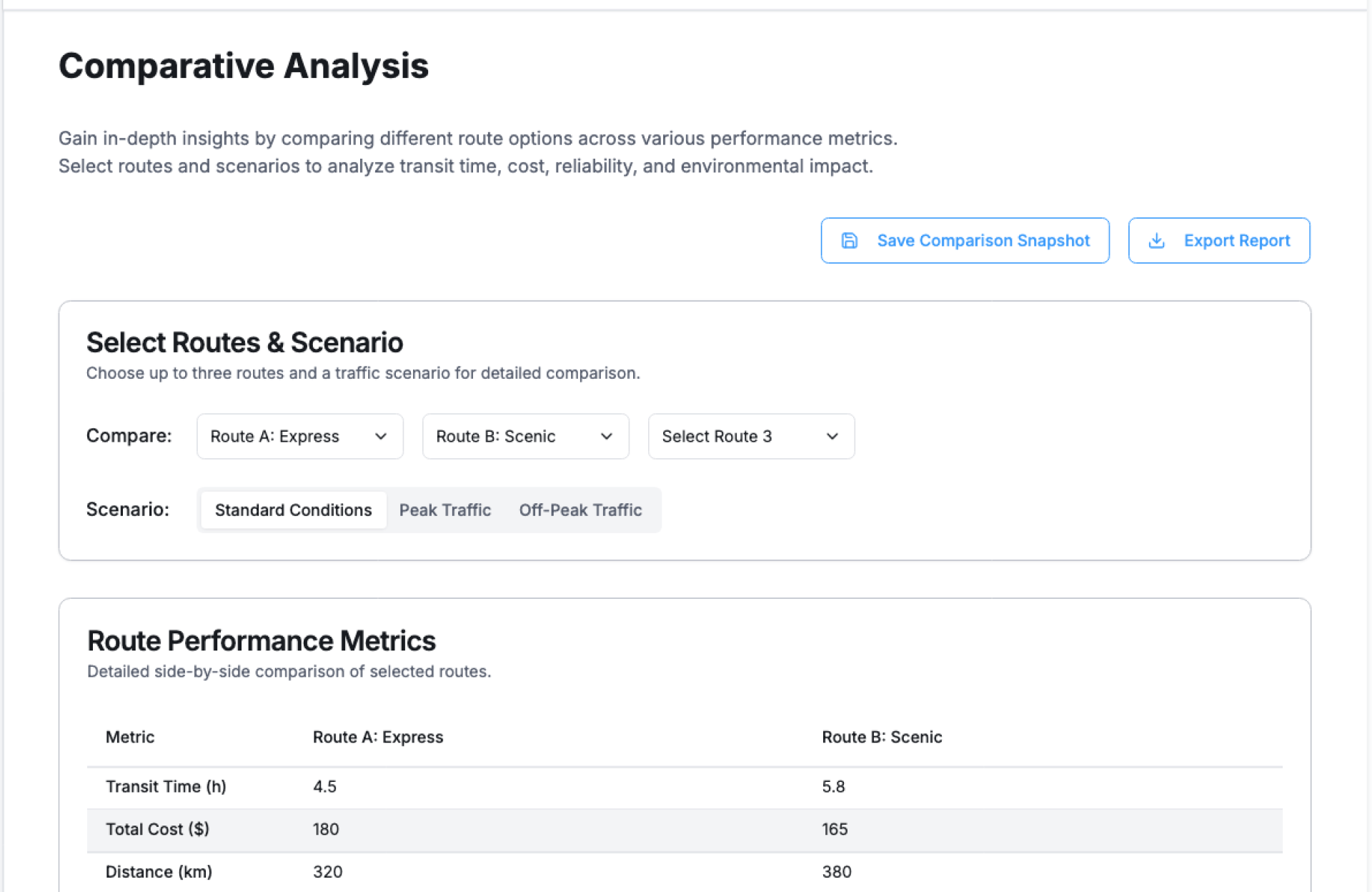Select the Total Cost ($) row label
Screen dimensions: 1372x892
157,830
